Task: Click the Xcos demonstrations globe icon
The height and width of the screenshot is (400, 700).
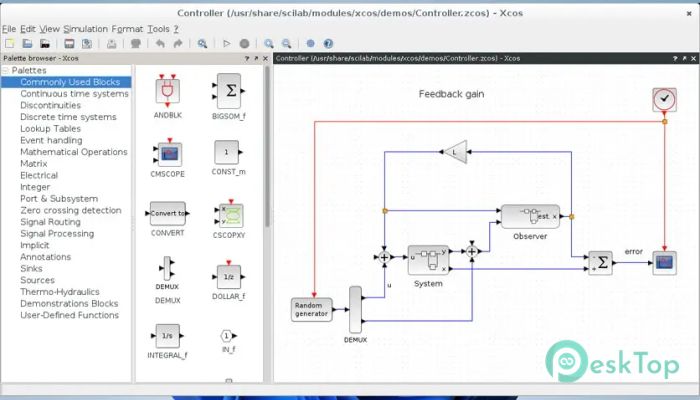Action: 310,43
